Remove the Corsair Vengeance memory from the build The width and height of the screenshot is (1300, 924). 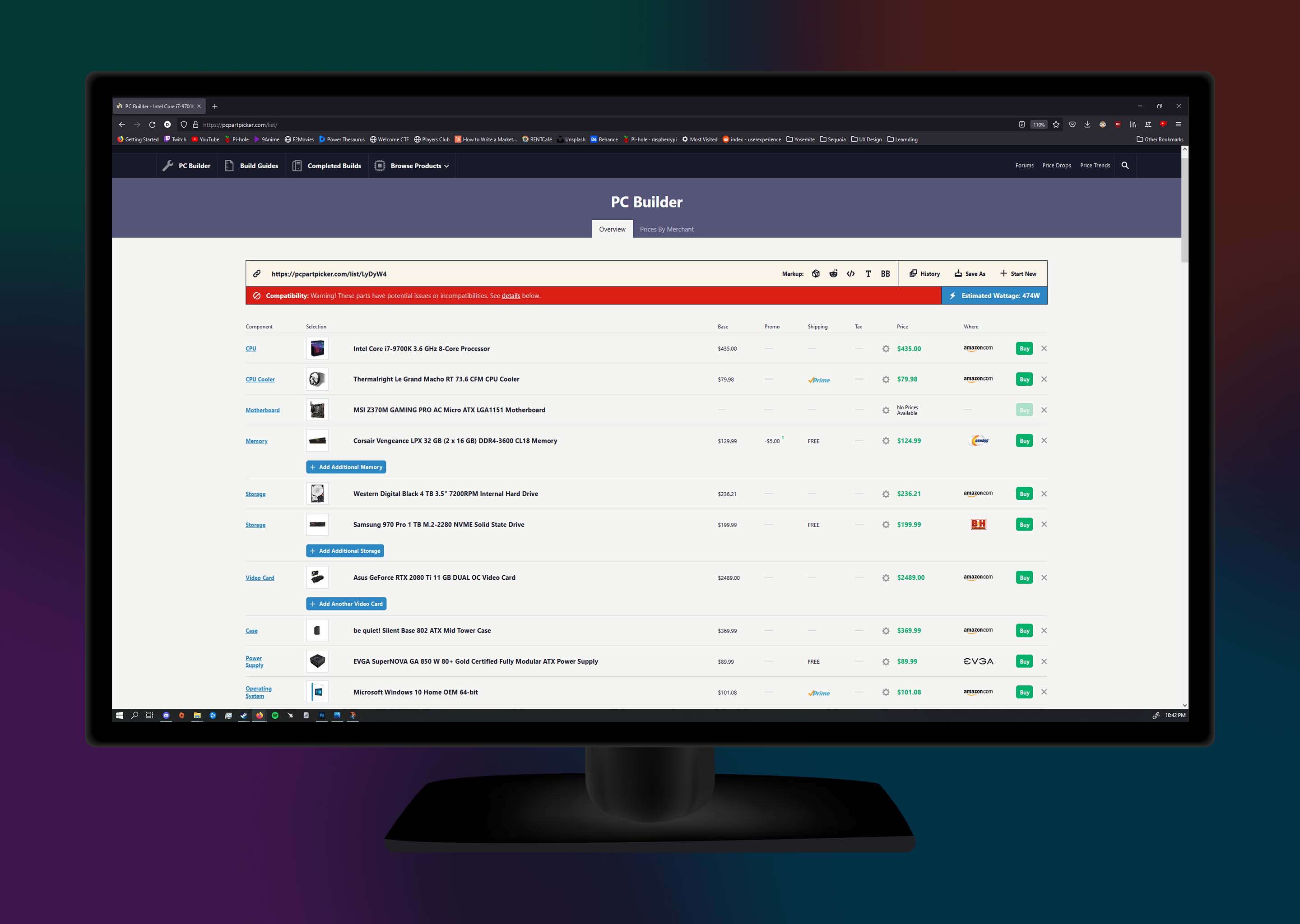pyautogui.click(x=1044, y=440)
